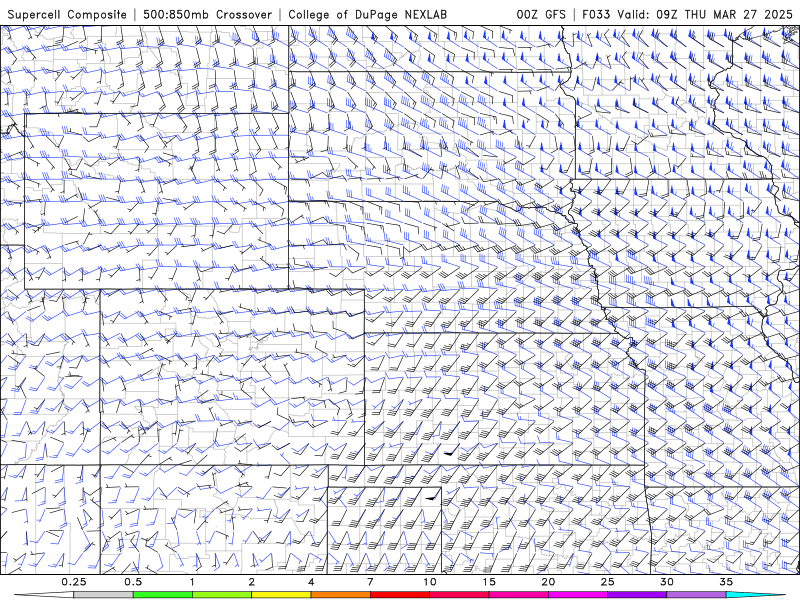Select the crimson swatch between 10 and 15
The height and width of the screenshot is (600, 800).
(459, 595)
